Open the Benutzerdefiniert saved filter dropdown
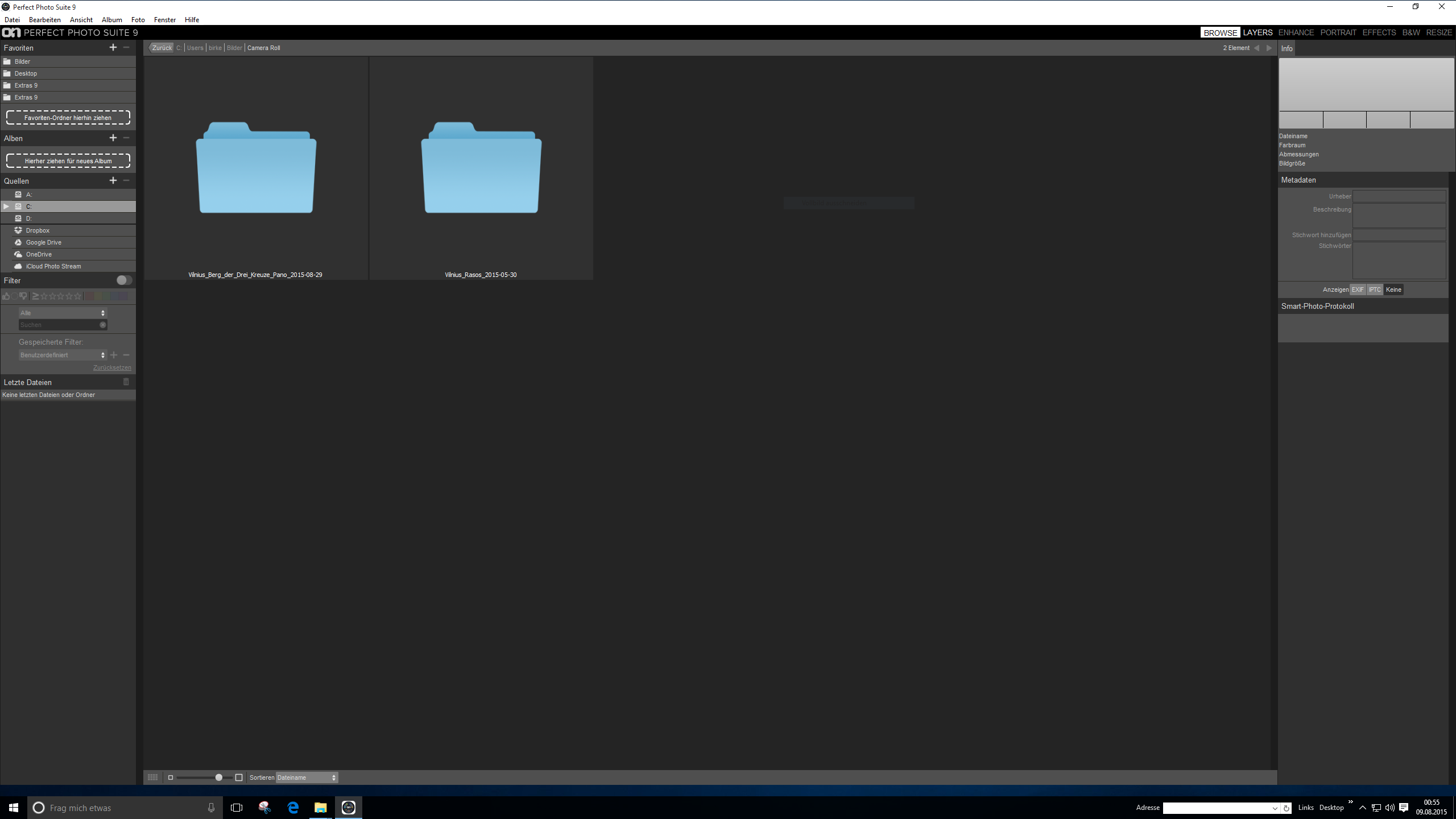The width and height of the screenshot is (1456, 819). click(63, 355)
